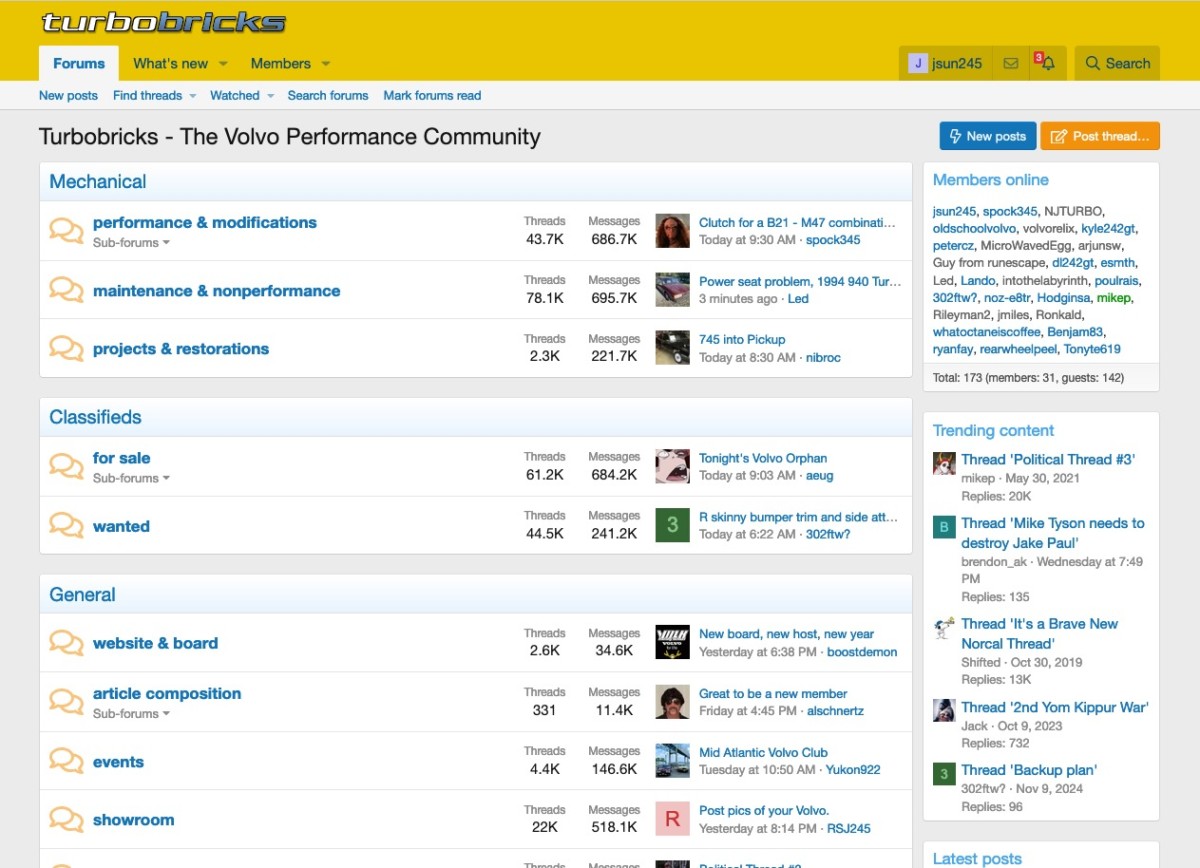This screenshot has height=868, width=1200.
Task: Open the maintenance & nonperformance forum
Action: (216, 291)
